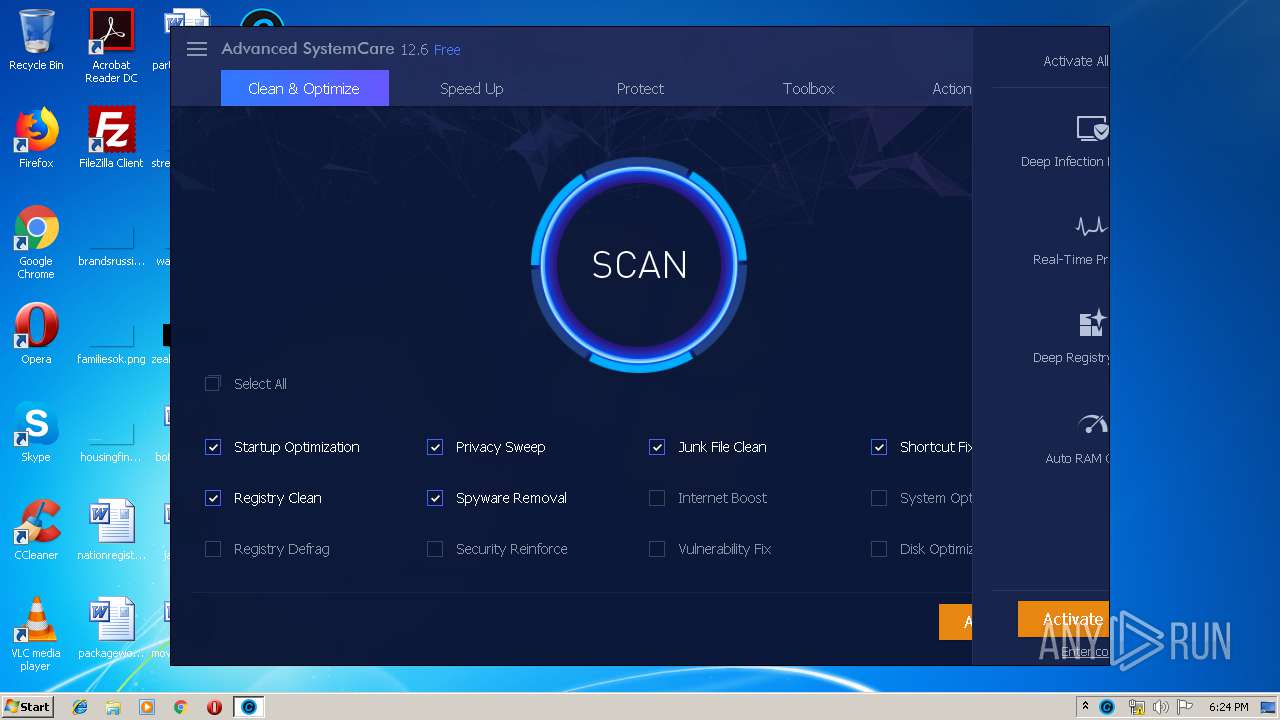Open Skype desktop shortcut
The image size is (1280, 720).
click(36, 432)
